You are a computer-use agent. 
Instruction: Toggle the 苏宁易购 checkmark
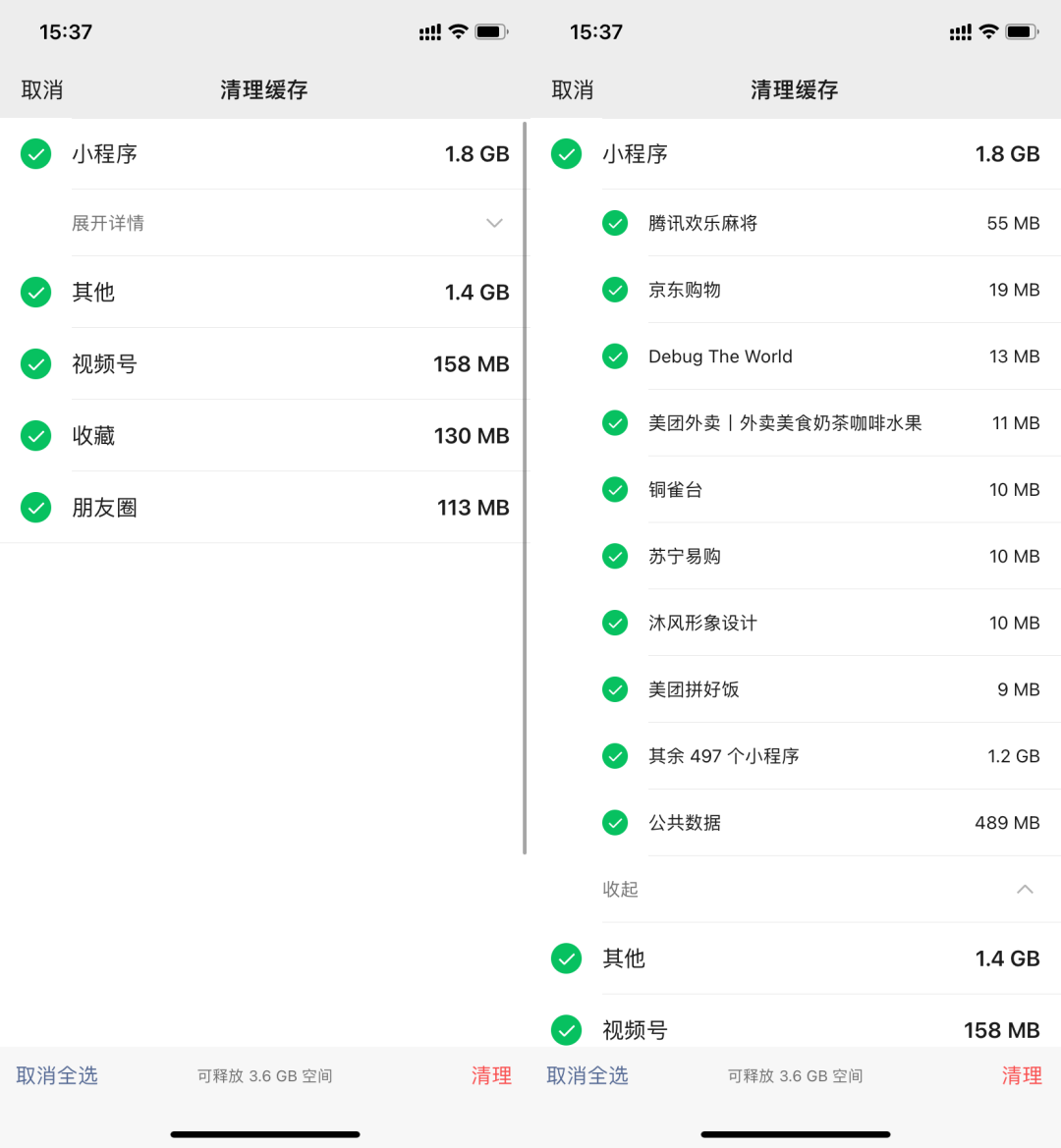pyautogui.click(x=615, y=557)
